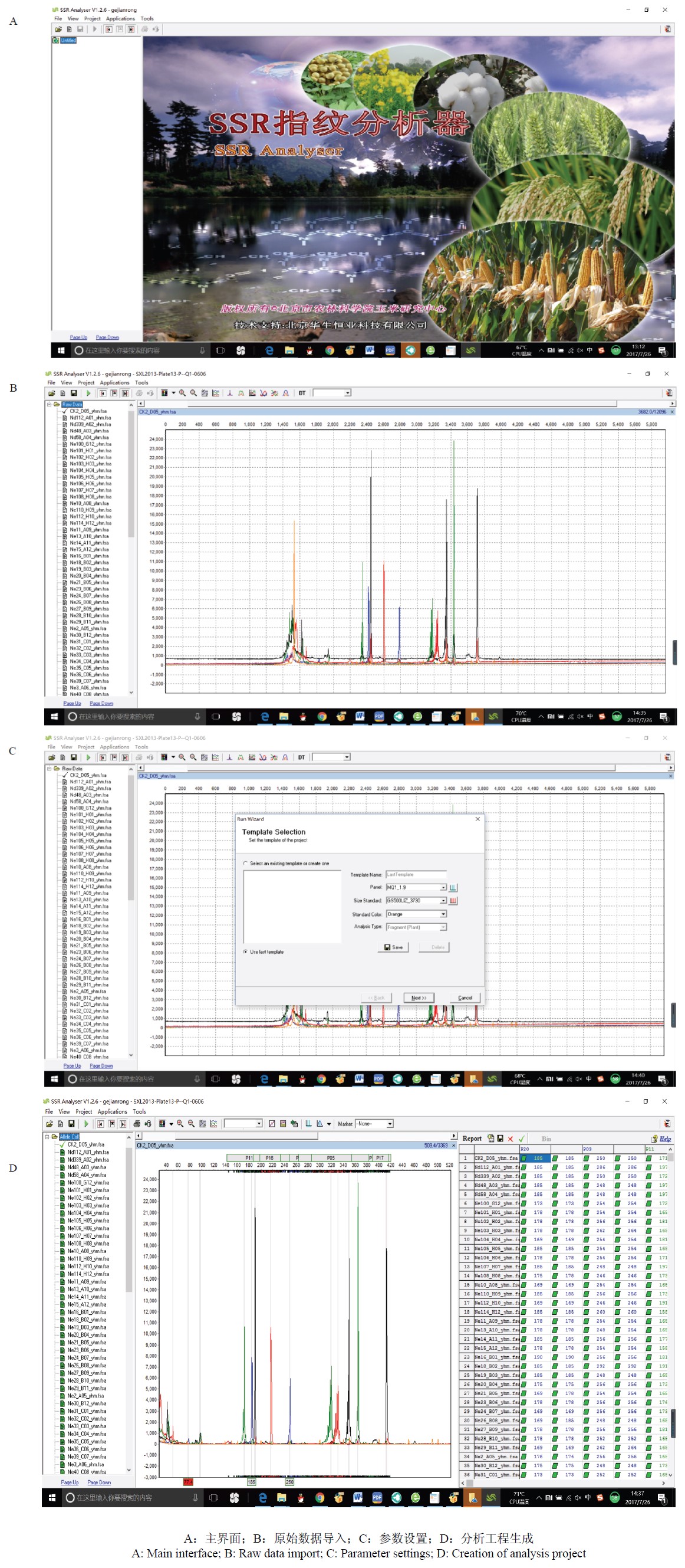This screenshot has height=1568, width=685.
Task: Click zoom-in magnifier in panel B toolbar
Action: (x=183, y=393)
